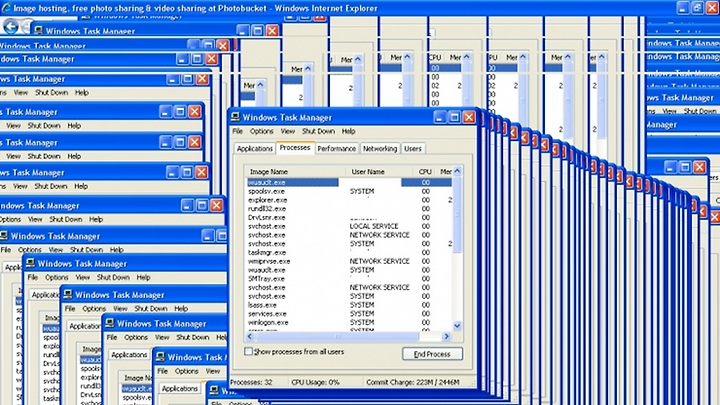Screen dimensions: 720x405
Task: Select the highlighted wuauclt.exe process row
Action: 349,182
